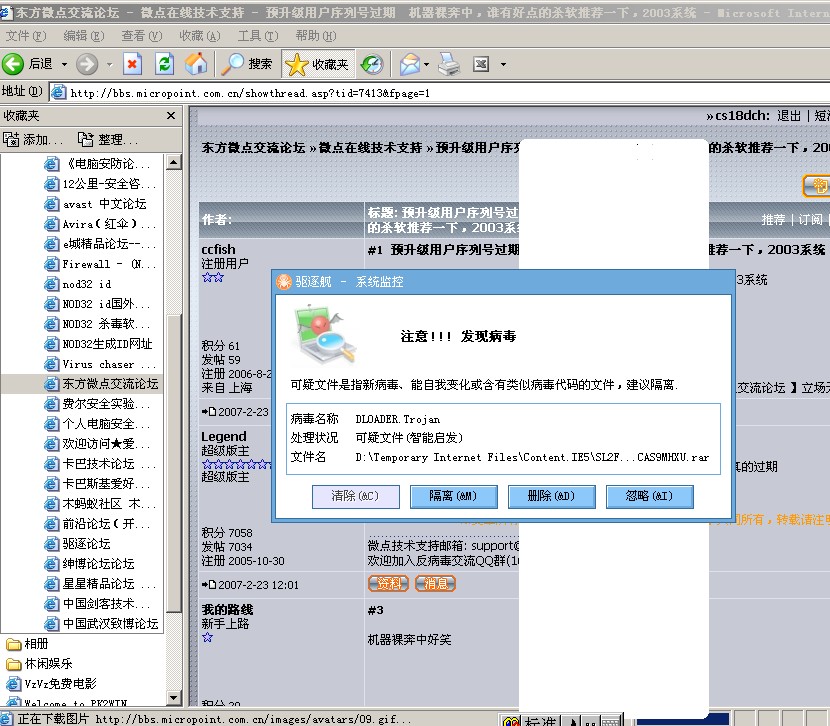The image size is (830, 726).
Task: Click Favorites list scroll down arrow
Action: 174,698
